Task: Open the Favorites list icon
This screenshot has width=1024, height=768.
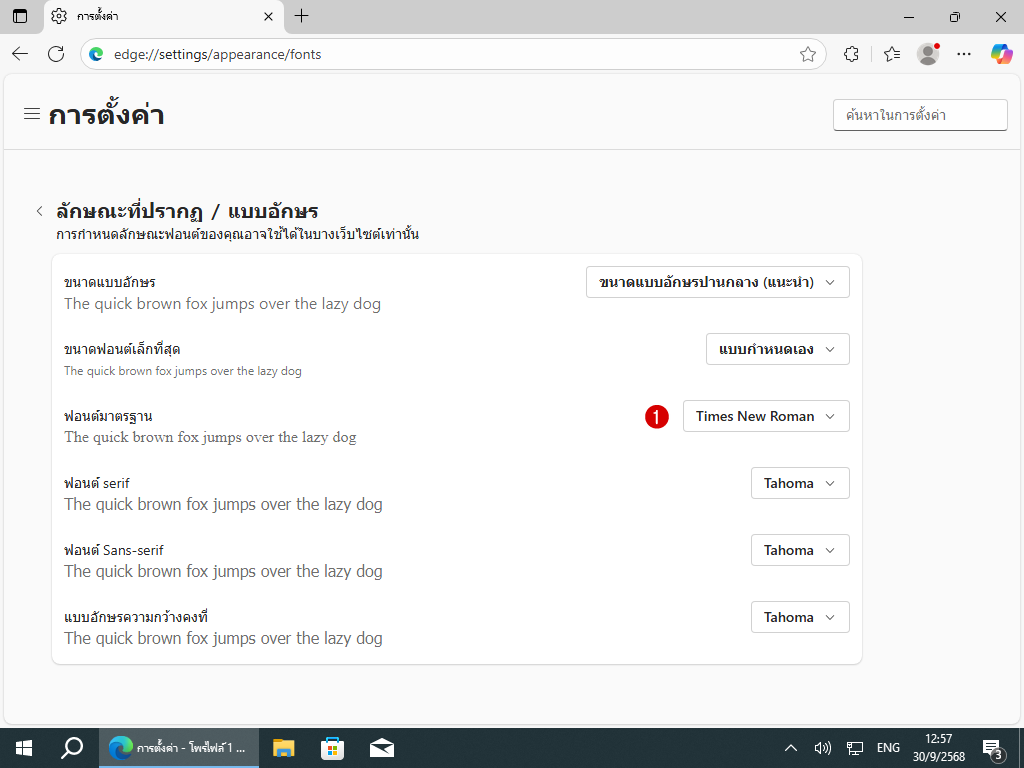Action: coord(892,54)
